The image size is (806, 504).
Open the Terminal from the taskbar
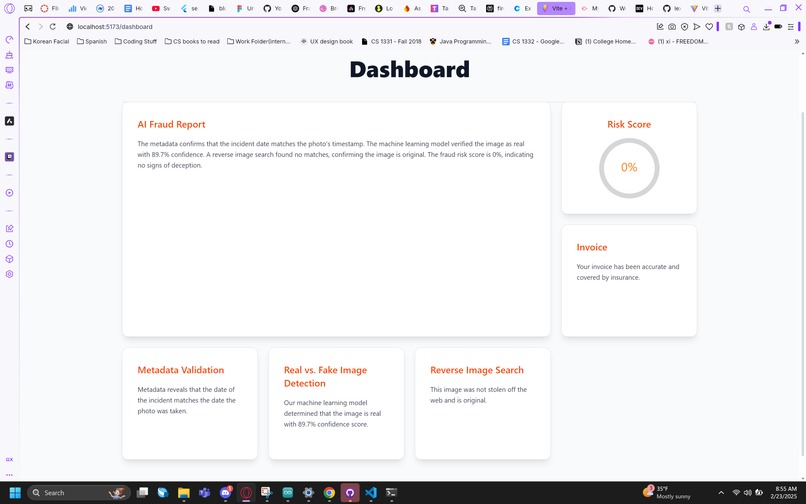pos(391,493)
